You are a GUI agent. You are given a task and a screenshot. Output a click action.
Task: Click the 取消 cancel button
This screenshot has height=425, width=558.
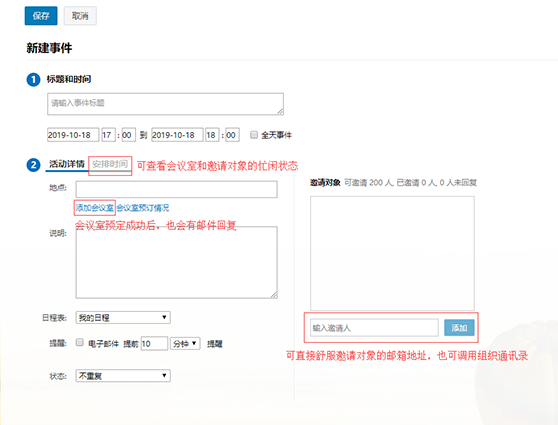pos(80,16)
